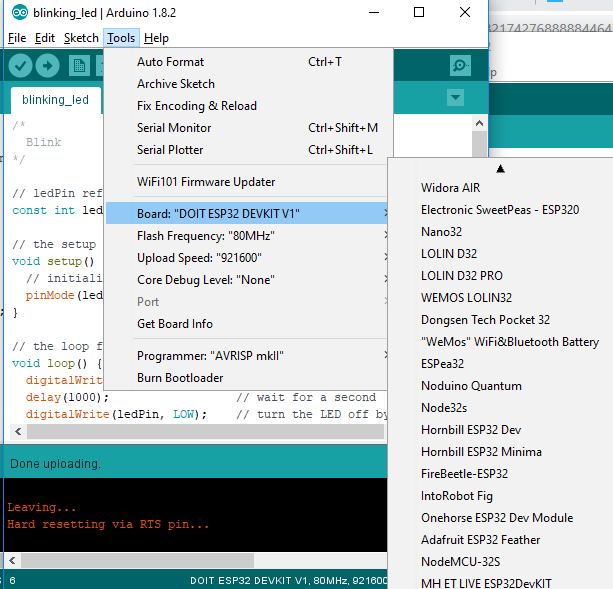Open the Sketch menu

[x=81, y=38]
